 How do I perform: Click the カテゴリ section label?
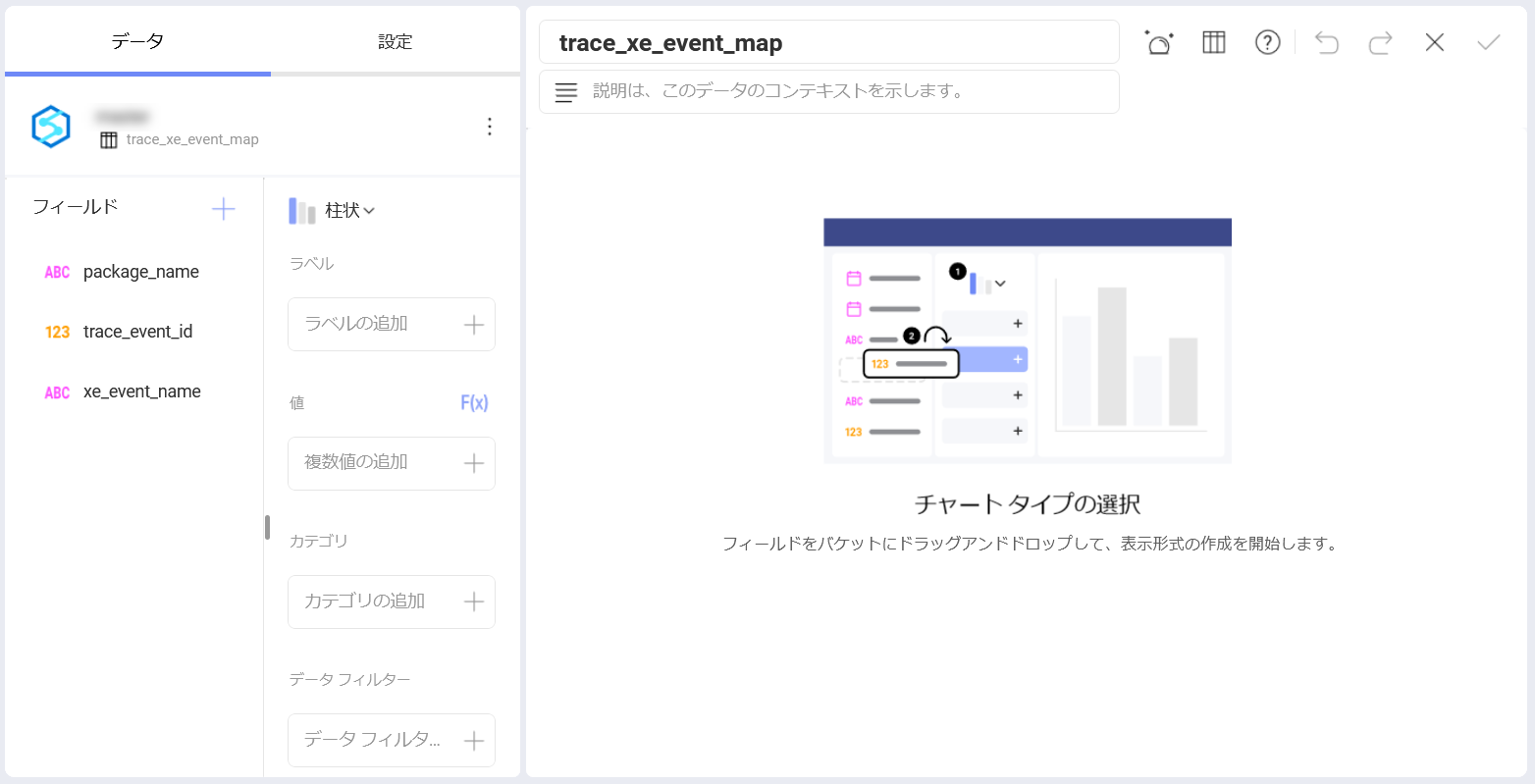tap(318, 542)
